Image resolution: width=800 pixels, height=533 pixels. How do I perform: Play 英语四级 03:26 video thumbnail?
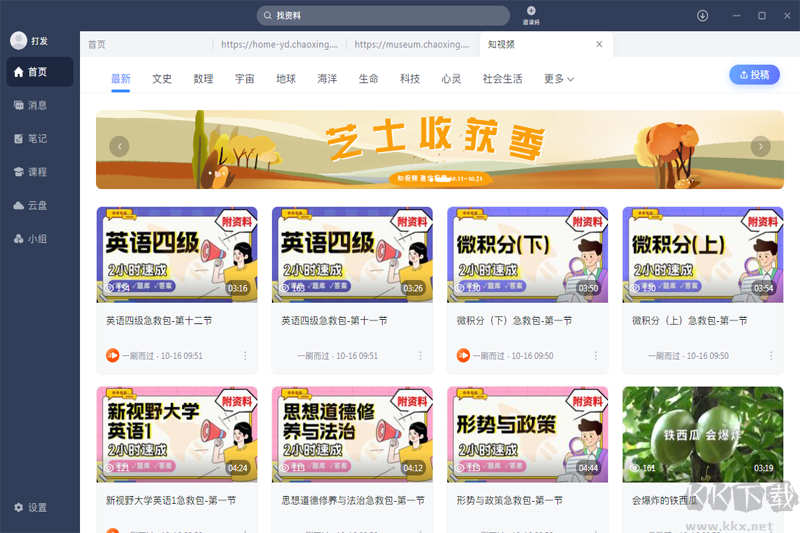[x=352, y=255]
